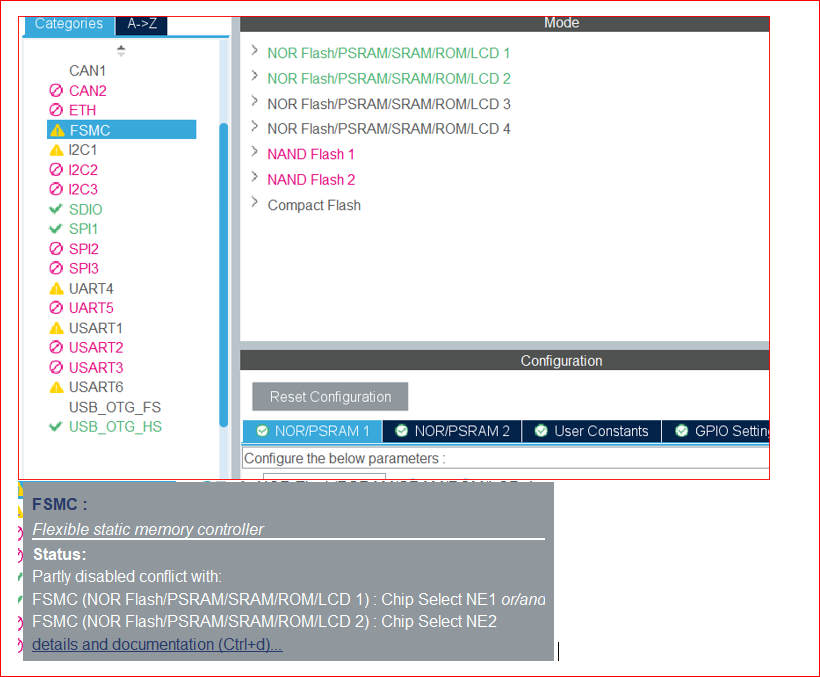This screenshot has width=820, height=677.
Task: Select the SPI1 label in the list
Action: click(x=83, y=228)
